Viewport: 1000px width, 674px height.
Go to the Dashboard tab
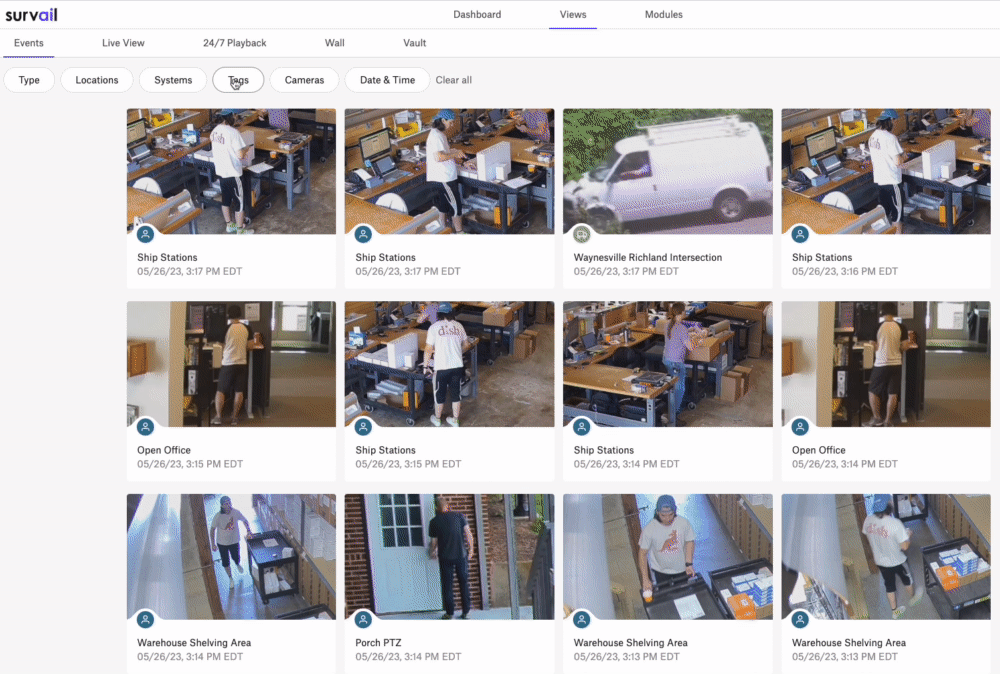click(477, 15)
